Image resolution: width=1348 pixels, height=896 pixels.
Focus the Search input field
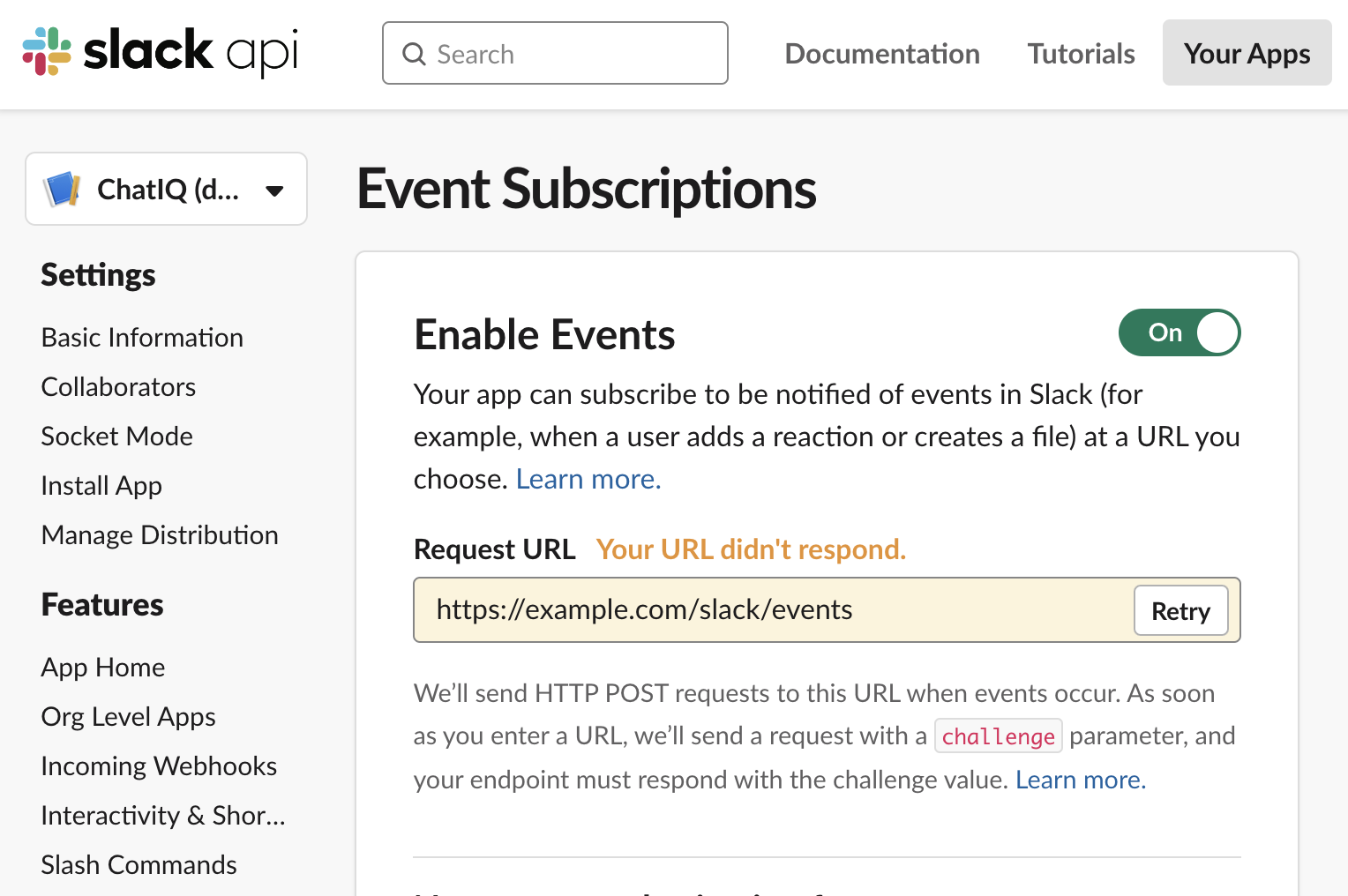tap(555, 53)
